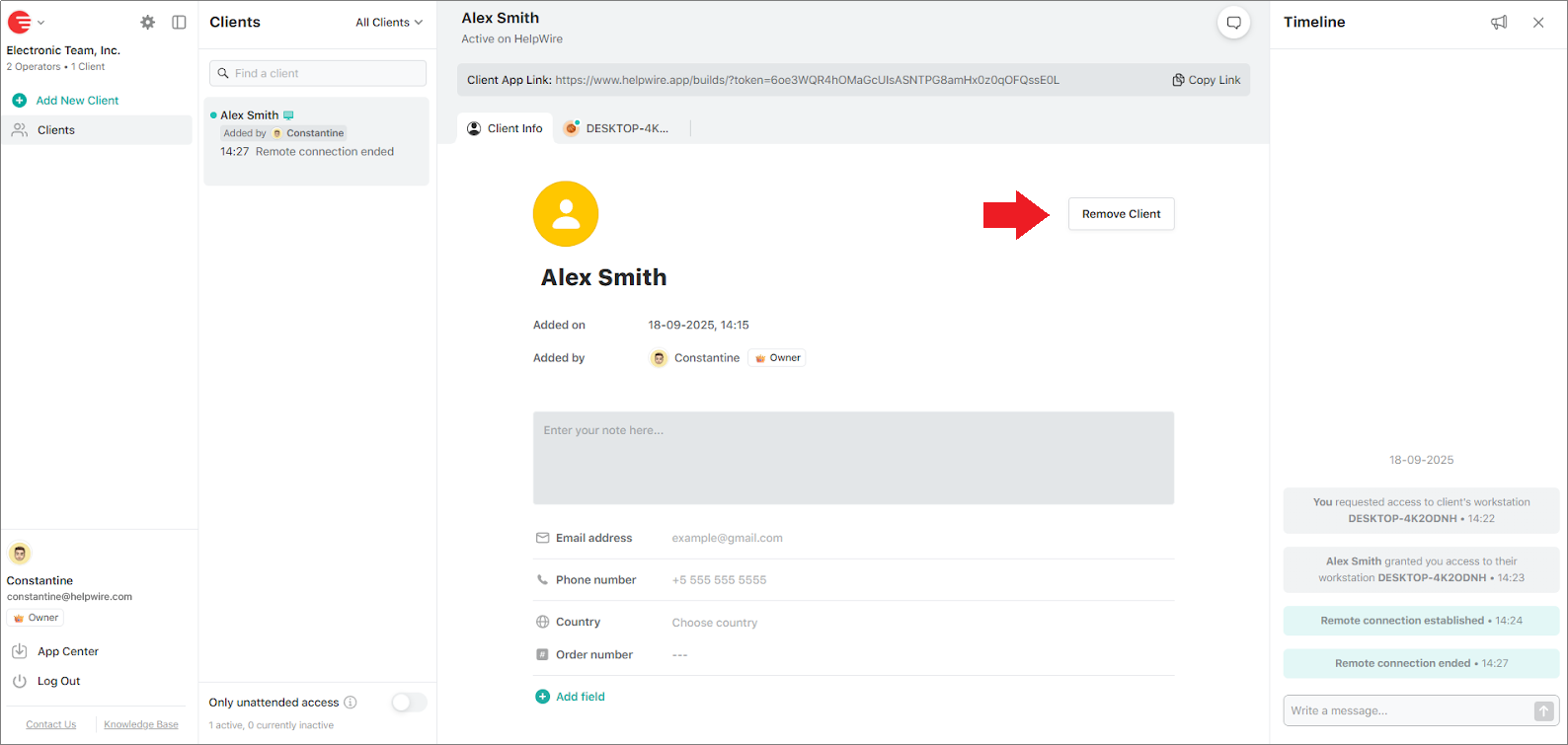The width and height of the screenshot is (1568, 745).
Task: Click the unattended access info icon
Action: click(351, 703)
